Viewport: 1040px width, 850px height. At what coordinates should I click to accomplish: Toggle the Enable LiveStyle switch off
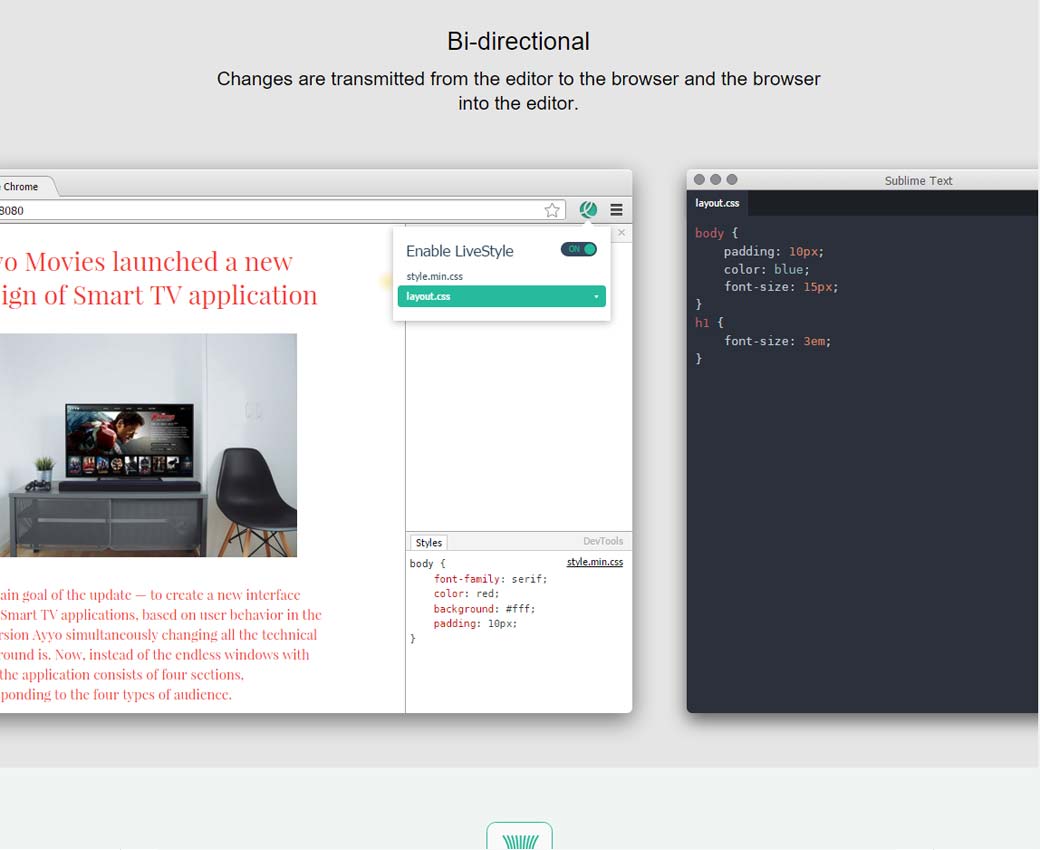point(579,249)
